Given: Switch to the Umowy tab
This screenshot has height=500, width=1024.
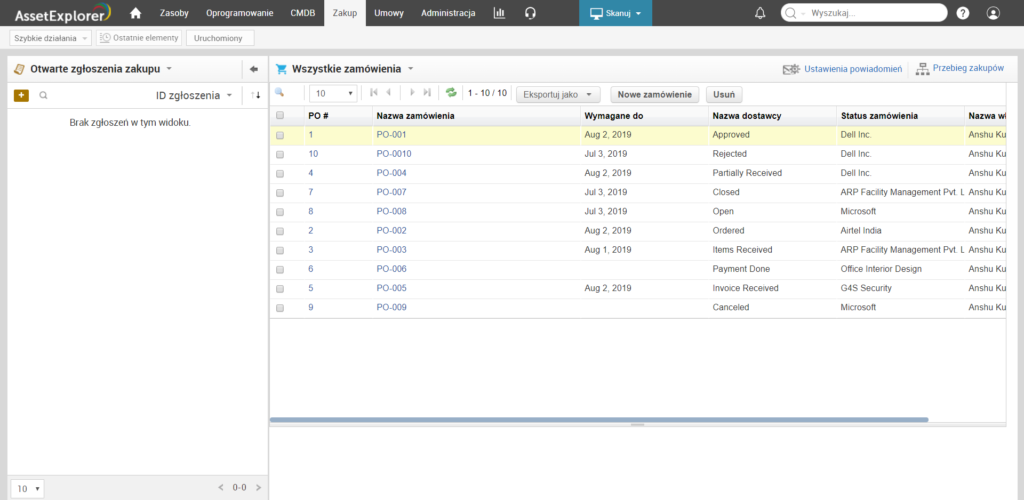Looking at the screenshot, I should pyautogui.click(x=389, y=13).
